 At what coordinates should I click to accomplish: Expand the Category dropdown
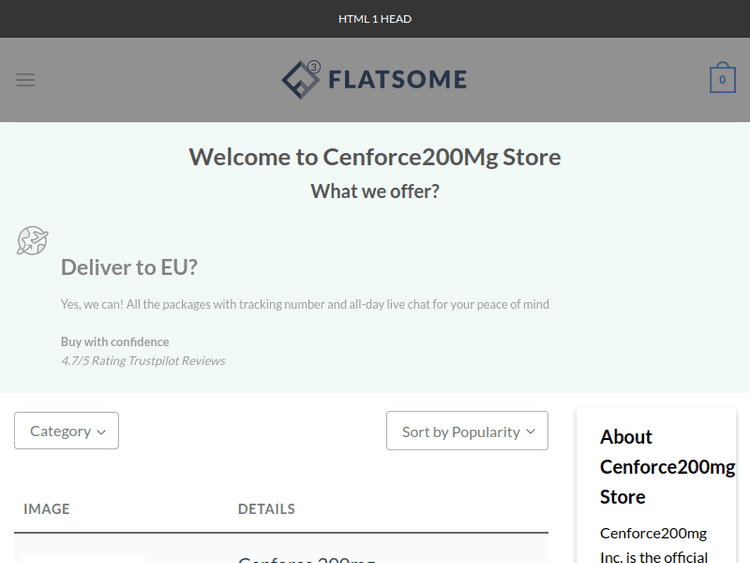click(x=66, y=431)
